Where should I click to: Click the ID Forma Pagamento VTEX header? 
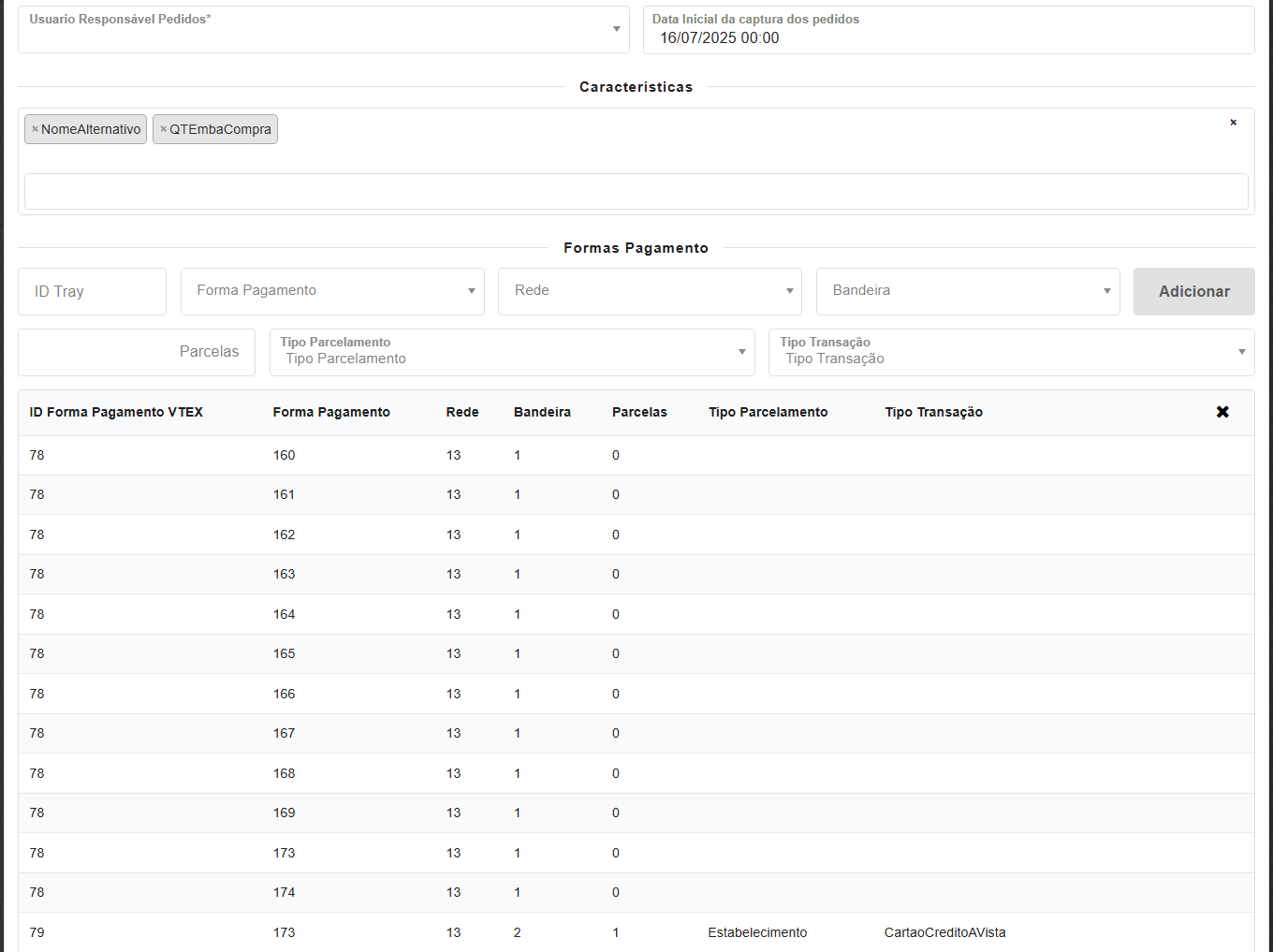point(116,412)
